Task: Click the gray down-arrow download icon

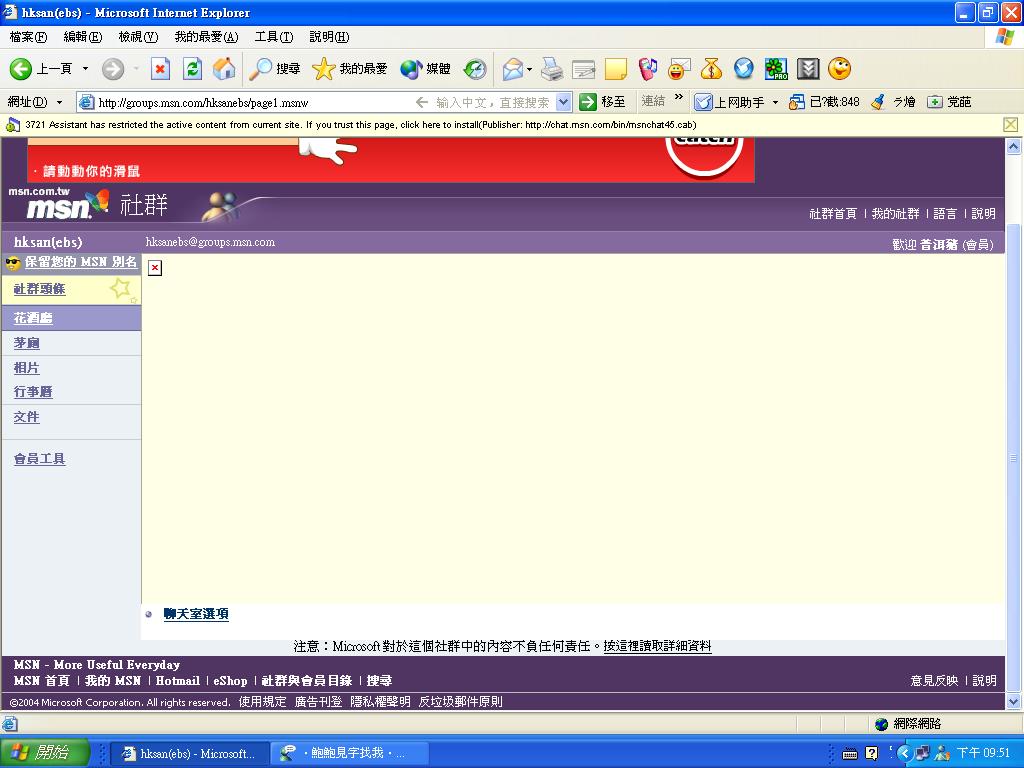Action: (808, 69)
